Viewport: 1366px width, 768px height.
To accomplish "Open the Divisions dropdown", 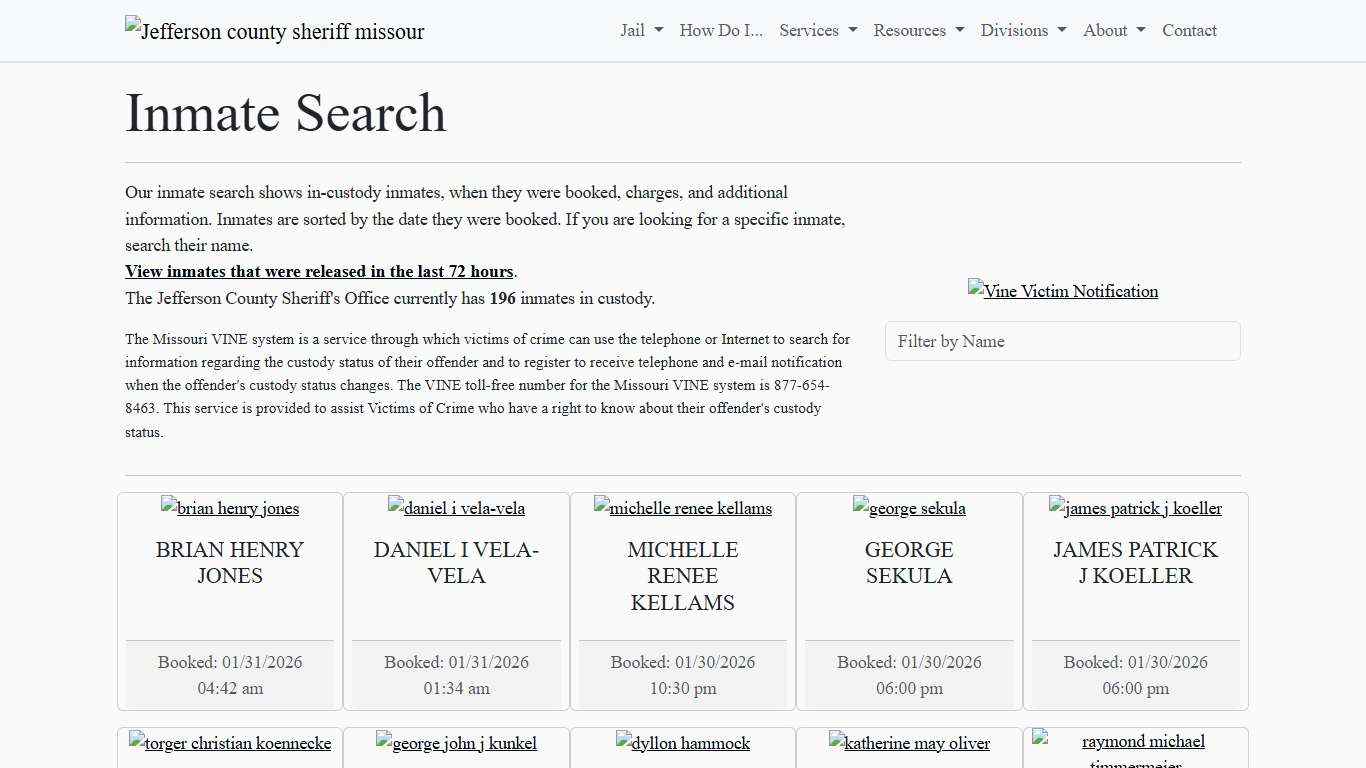I will [1022, 30].
